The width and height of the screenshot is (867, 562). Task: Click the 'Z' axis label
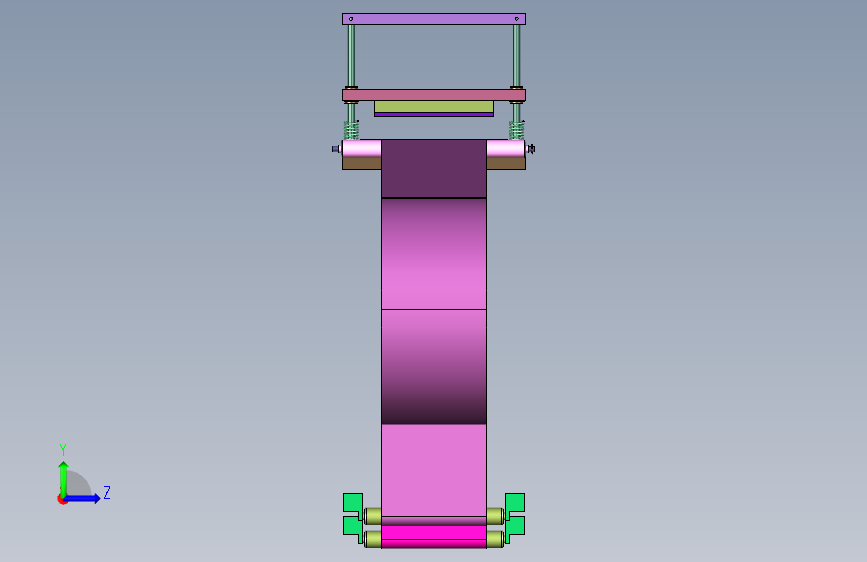pos(107,492)
